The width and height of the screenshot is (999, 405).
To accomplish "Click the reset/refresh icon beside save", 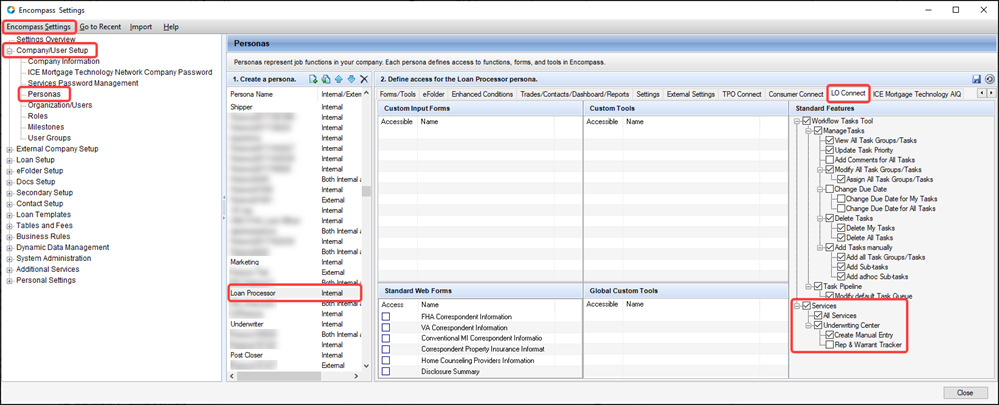I will click(x=989, y=78).
